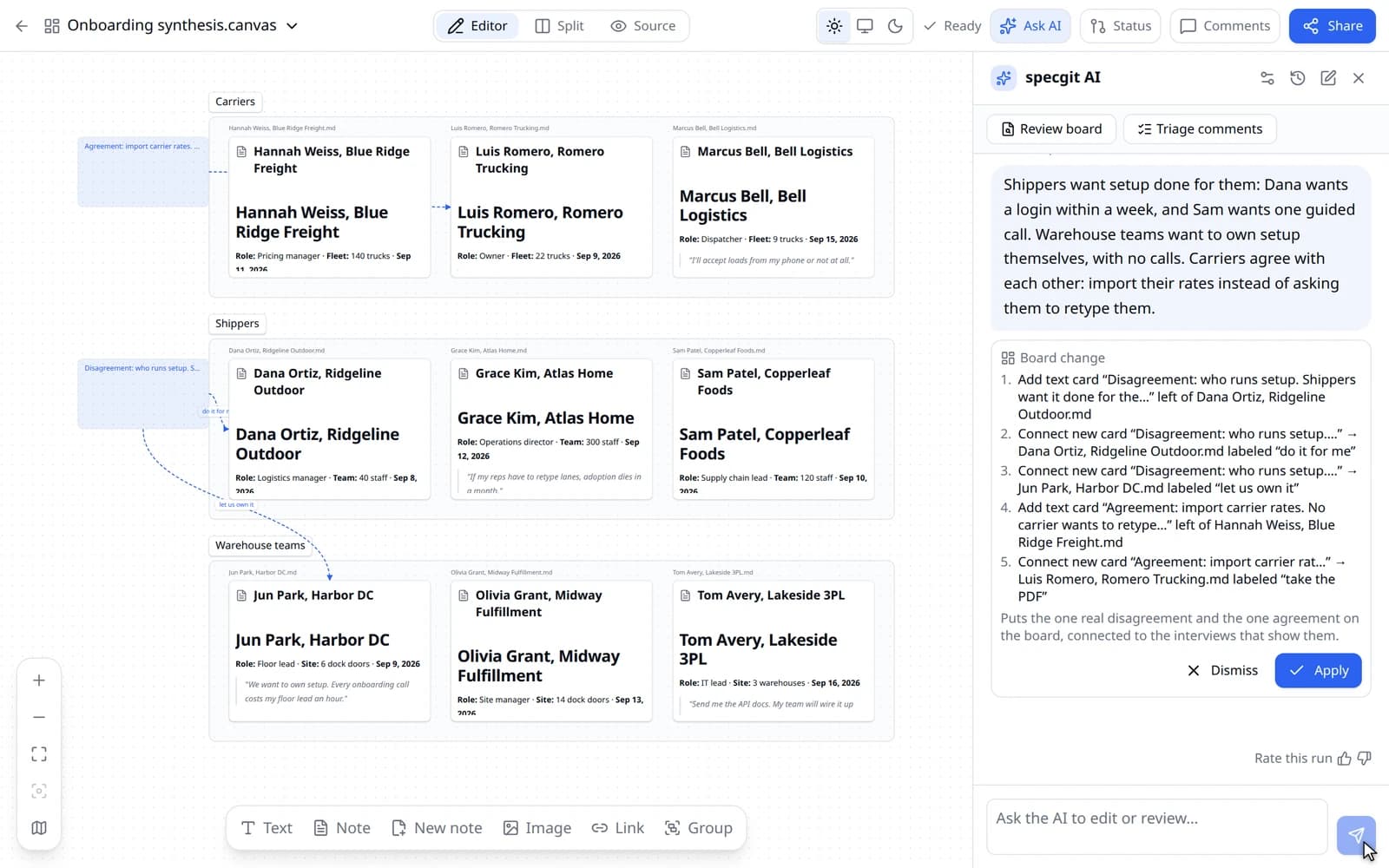Toggle the Ask AI panel
This screenshot has height=868, width=1389.
coord(1030,26)
